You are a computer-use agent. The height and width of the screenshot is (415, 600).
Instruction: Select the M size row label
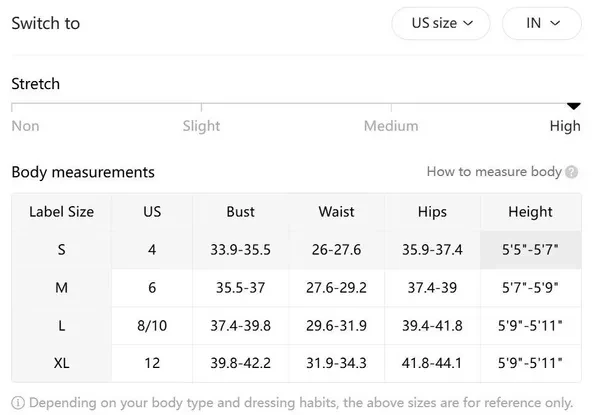pos(61,288)
